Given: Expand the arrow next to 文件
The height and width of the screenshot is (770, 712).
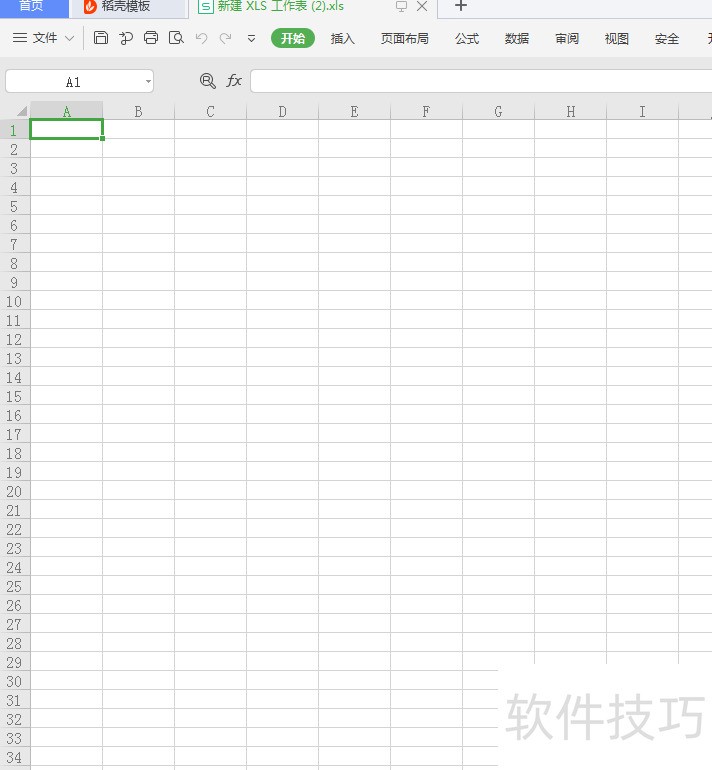Looking at the screenshot, I should pos(70,38).
